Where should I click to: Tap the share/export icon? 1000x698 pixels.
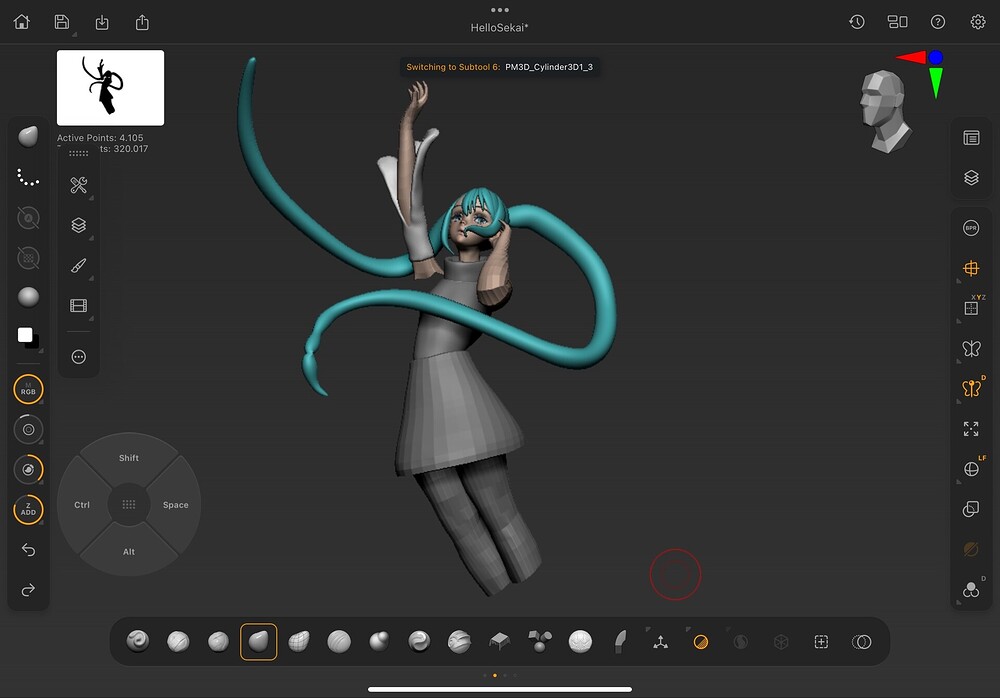[142, 23]
